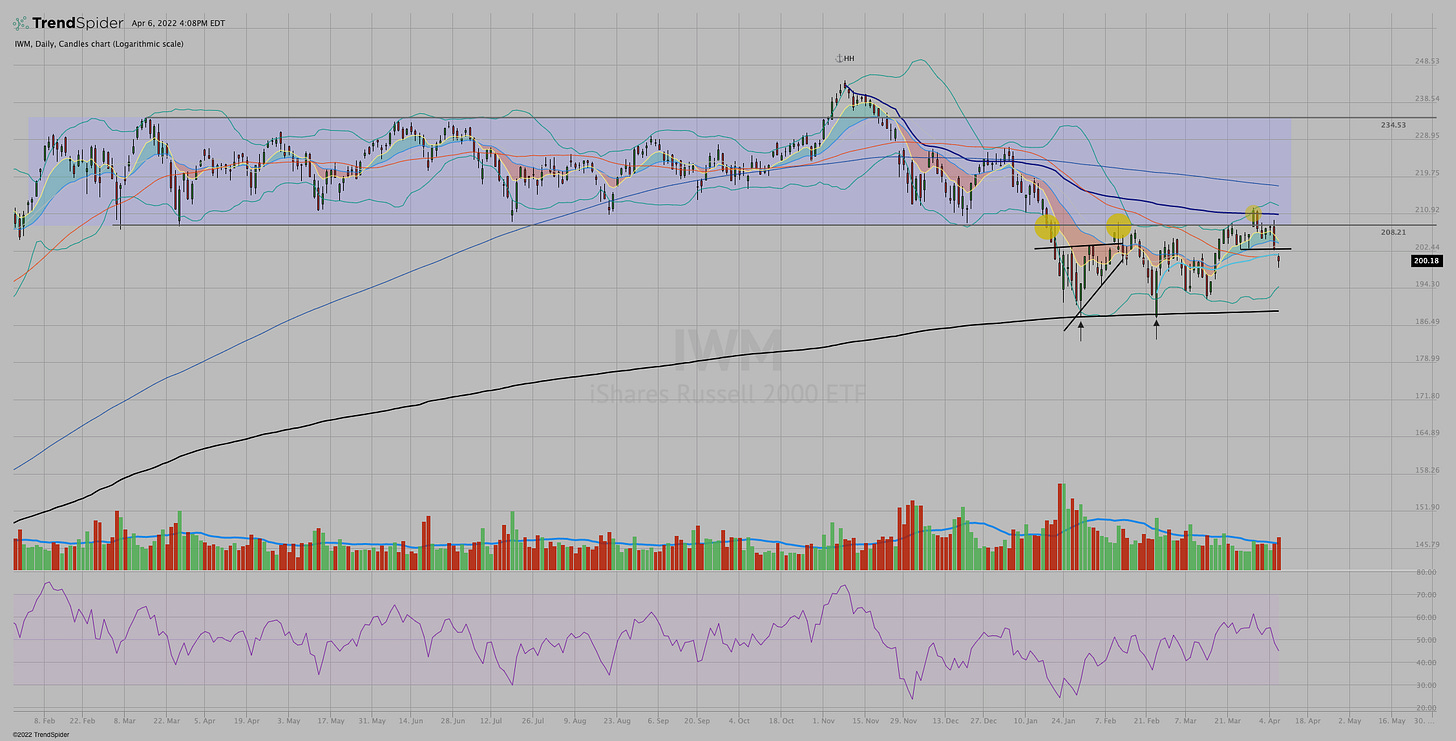Click the anchor HH marker above the November peak
Image resolution: width=1456 pixels, height=741 pixels.
click(846, 60)
